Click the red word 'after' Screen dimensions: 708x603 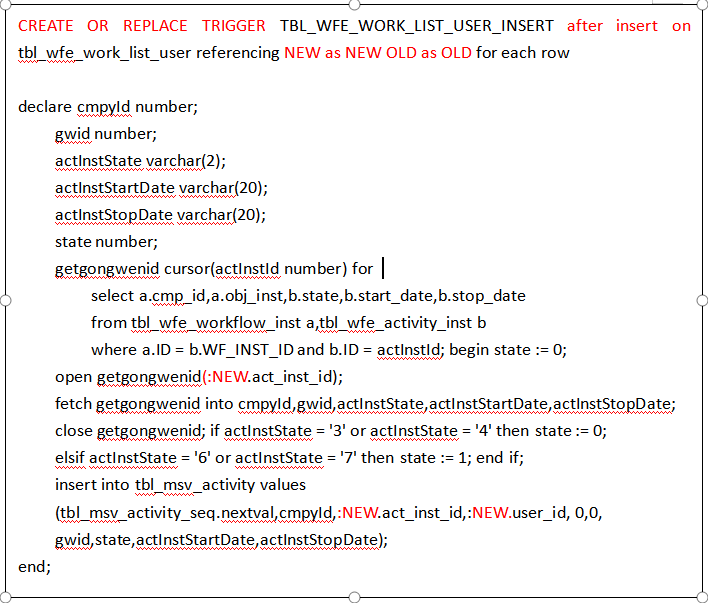coord(585,26)
